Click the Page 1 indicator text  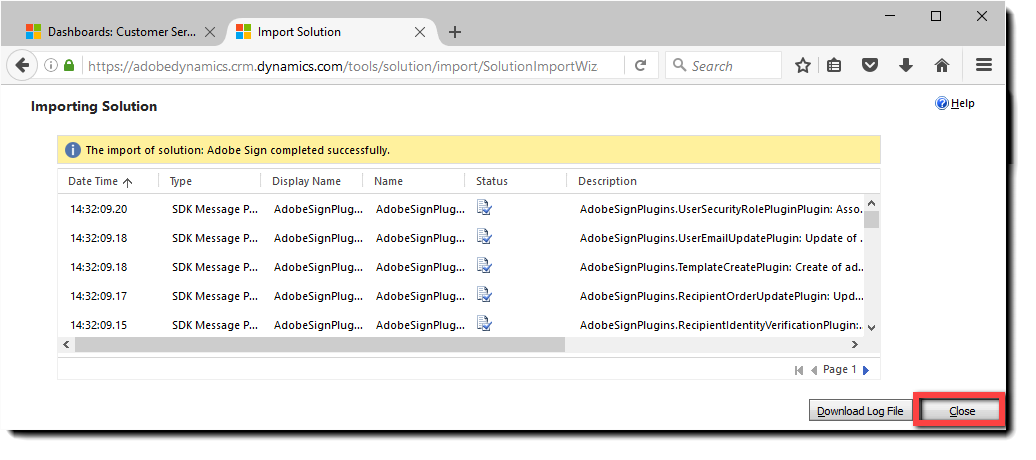point(840,369)
